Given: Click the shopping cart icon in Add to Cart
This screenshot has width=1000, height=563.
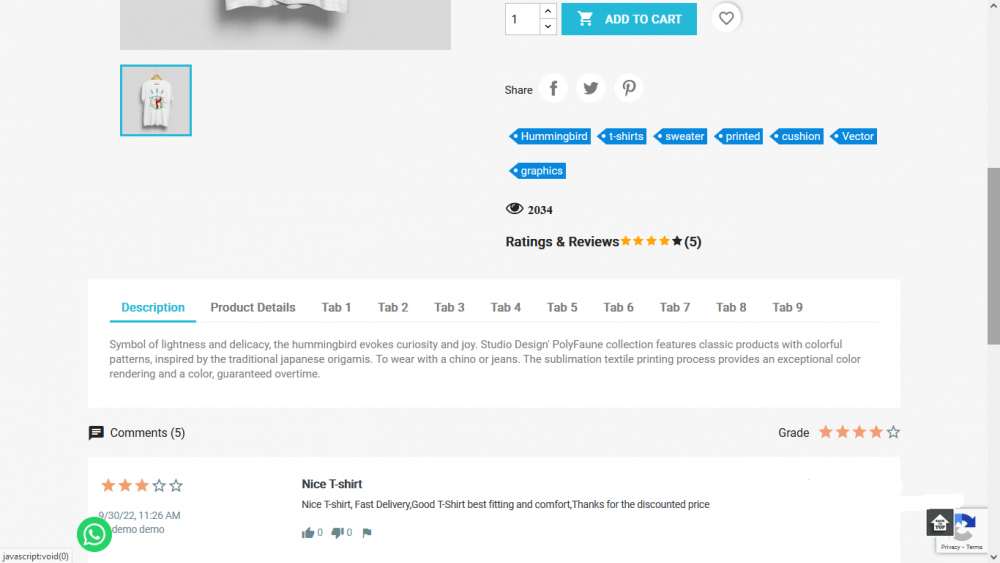Looking at the screenshot, I should (585, 18).
